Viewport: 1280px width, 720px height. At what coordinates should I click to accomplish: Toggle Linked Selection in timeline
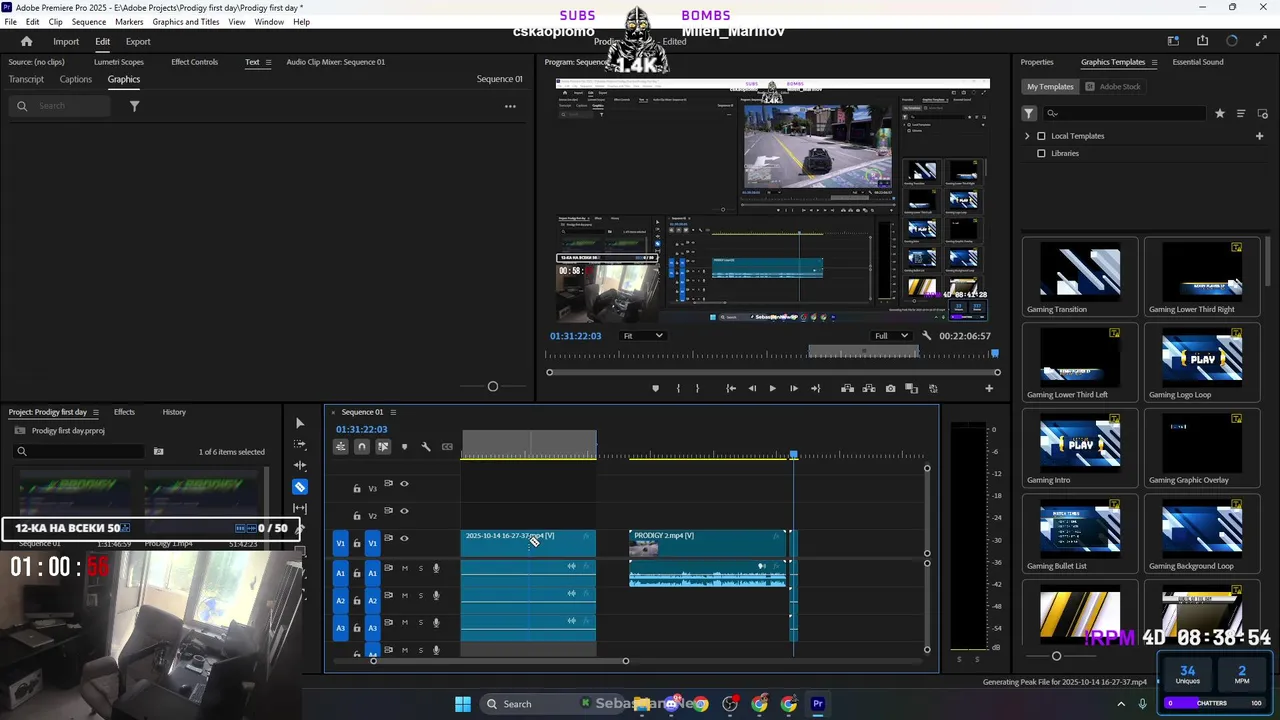383,446
